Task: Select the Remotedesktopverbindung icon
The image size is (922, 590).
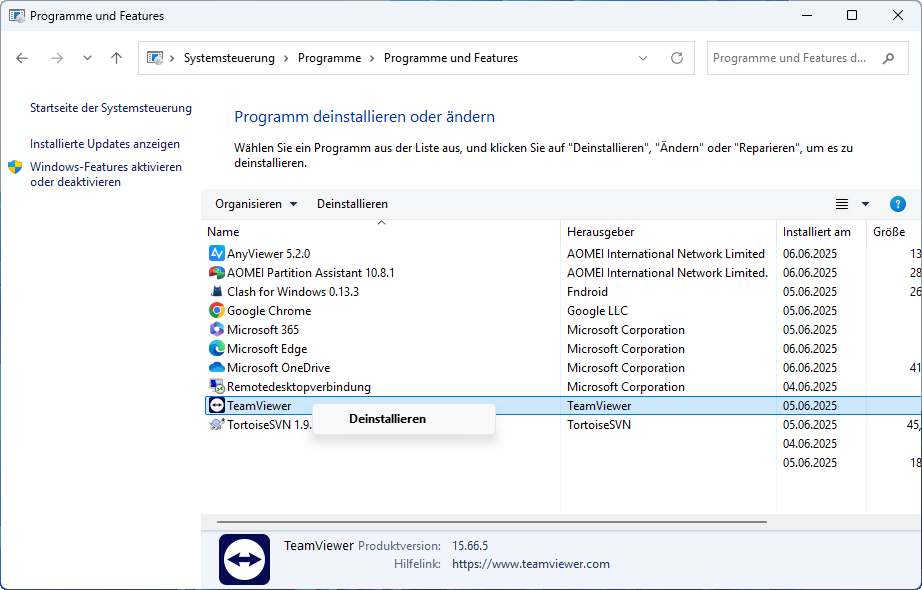Action: (x=216, y=387)
